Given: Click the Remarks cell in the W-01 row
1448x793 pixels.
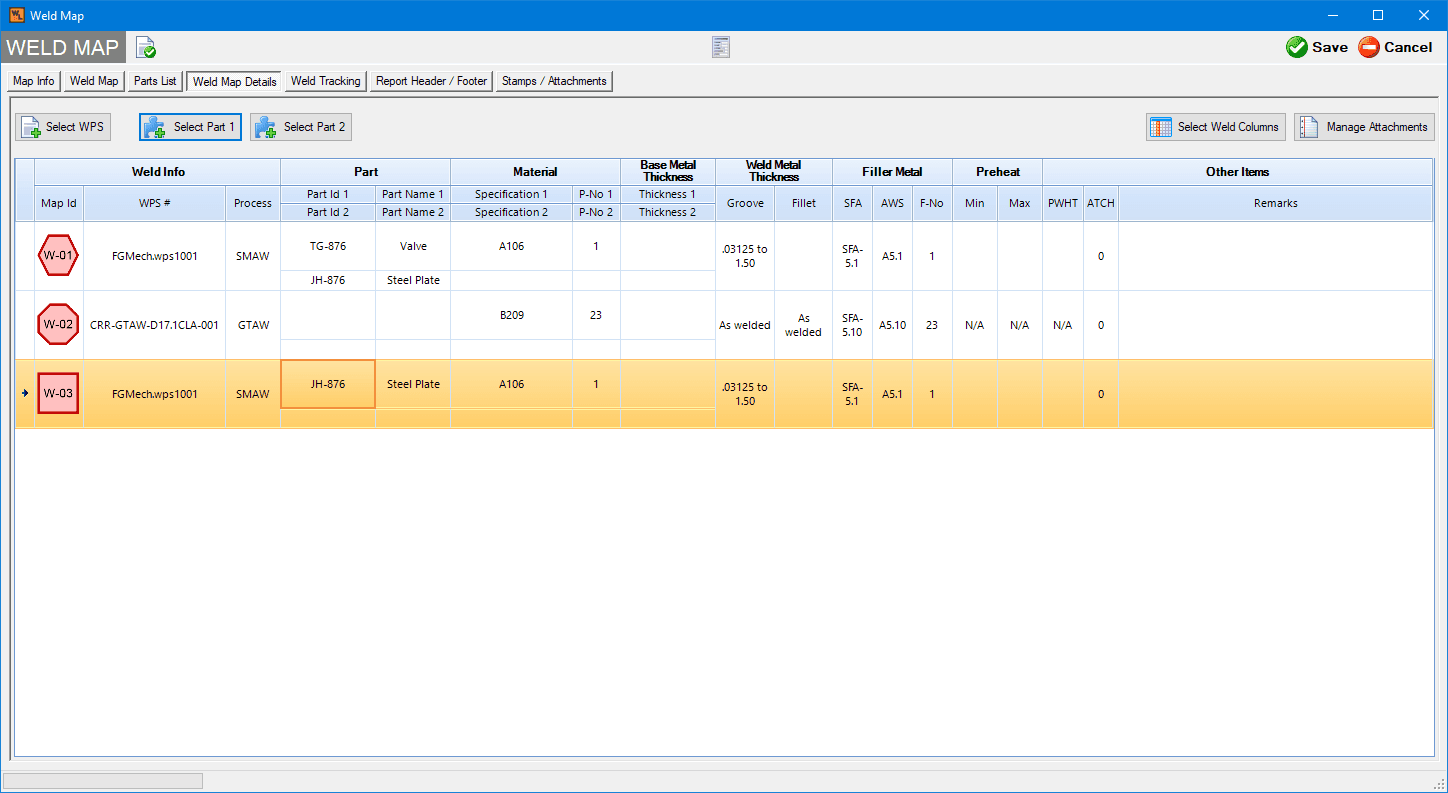Looking at the screenshot, I should (1276, 256).
